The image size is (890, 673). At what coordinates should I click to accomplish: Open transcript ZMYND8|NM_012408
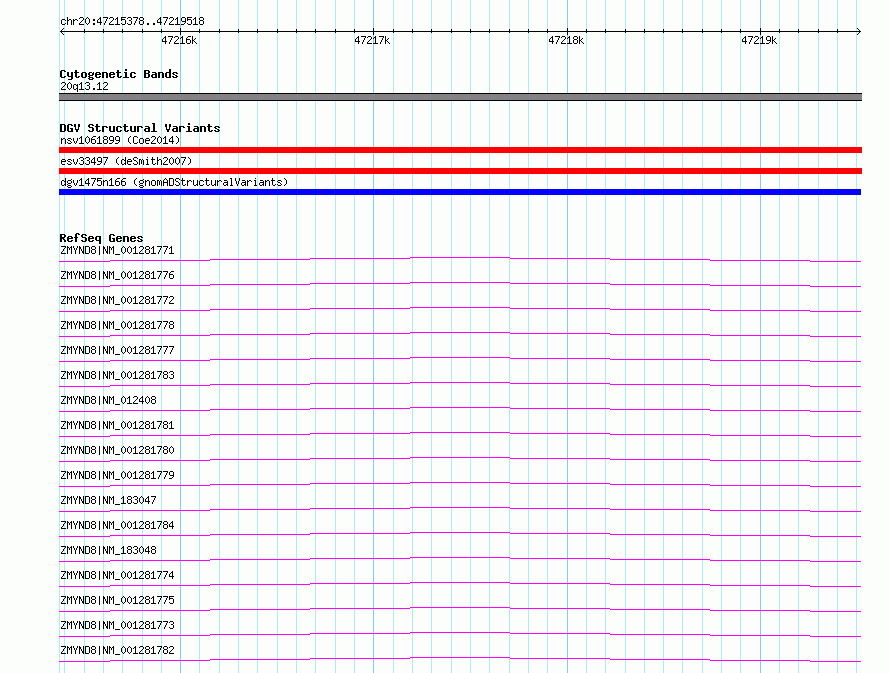tap(108, 400)
